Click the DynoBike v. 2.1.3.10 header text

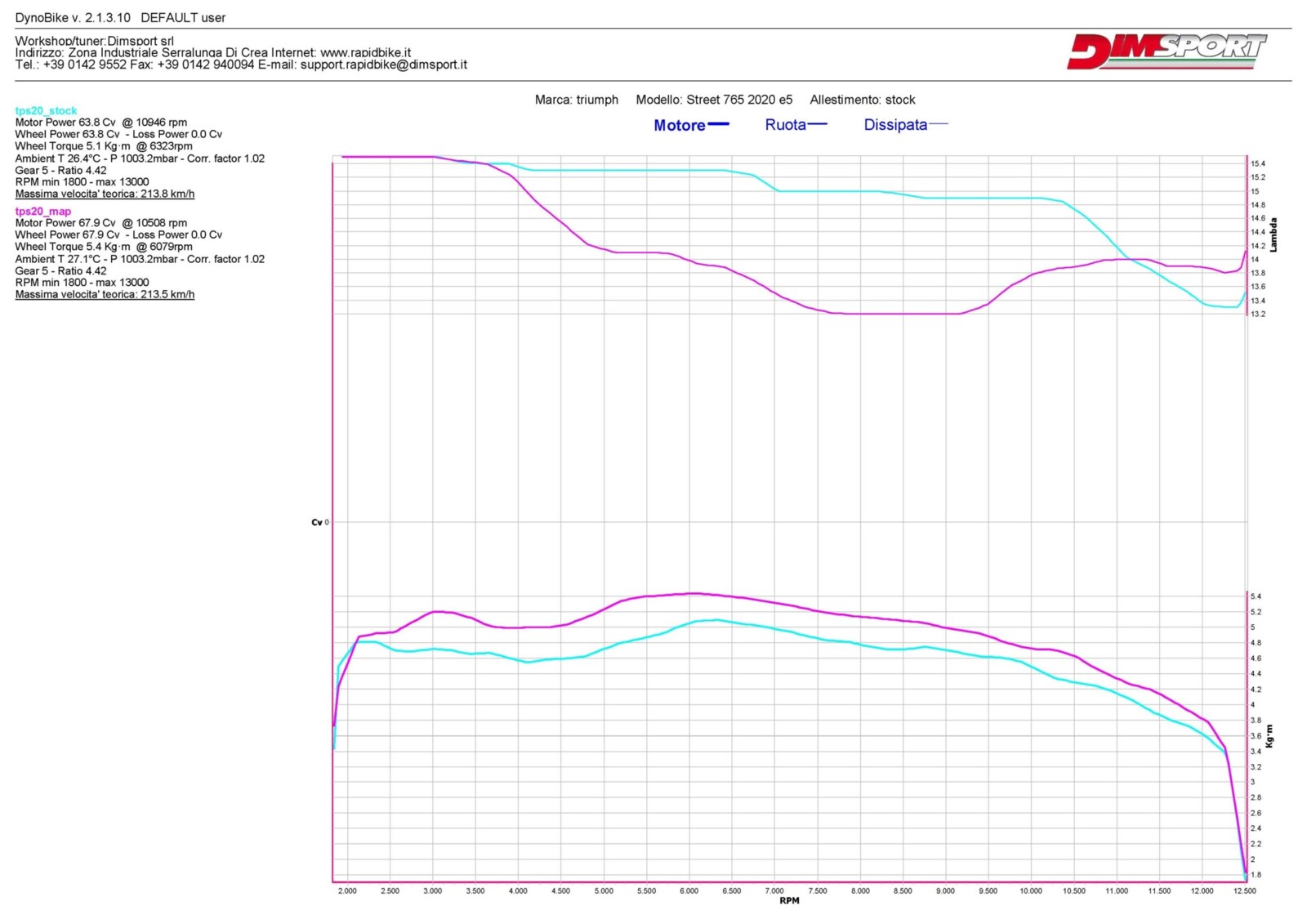coord(120,17)
